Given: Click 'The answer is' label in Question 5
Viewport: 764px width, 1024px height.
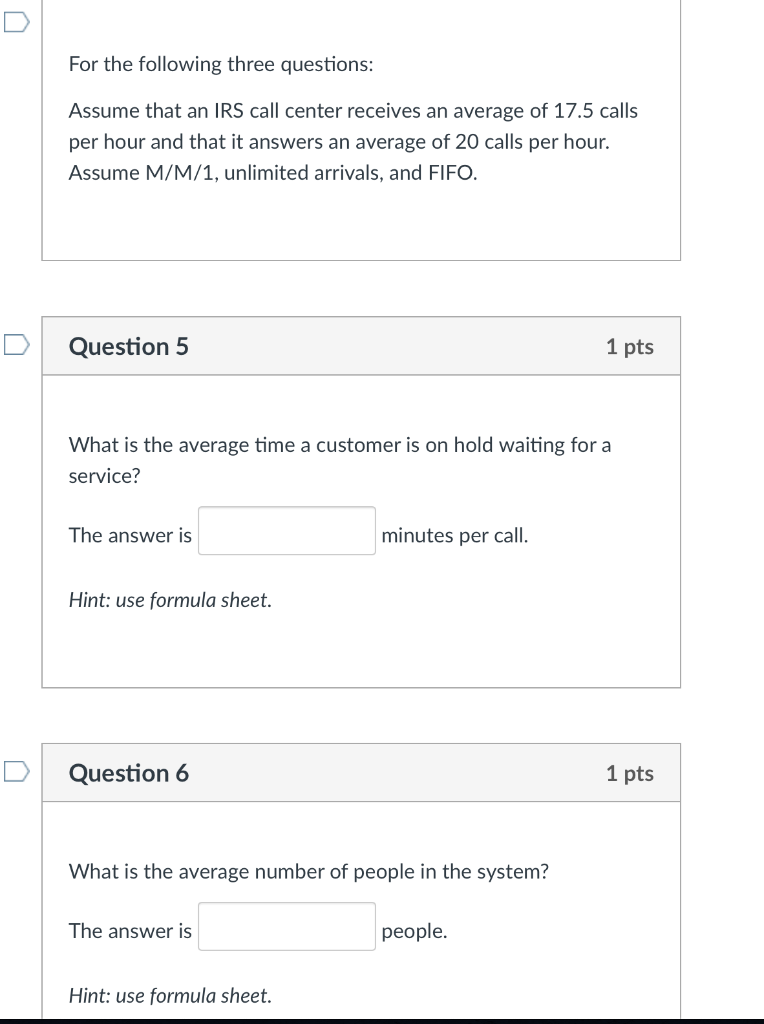Looking at the screenshot, I should pyautogui.click(x=129, y=535).
